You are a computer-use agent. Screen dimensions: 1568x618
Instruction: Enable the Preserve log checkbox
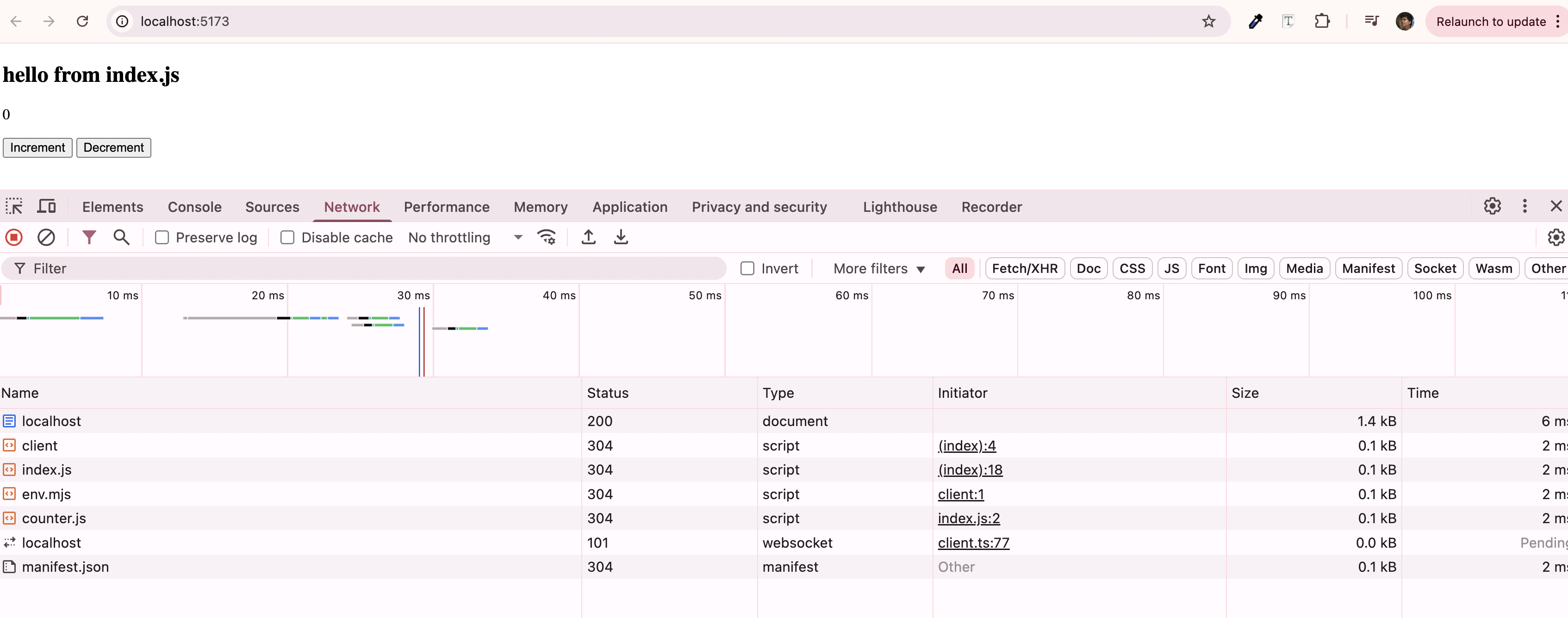point(162,237)
